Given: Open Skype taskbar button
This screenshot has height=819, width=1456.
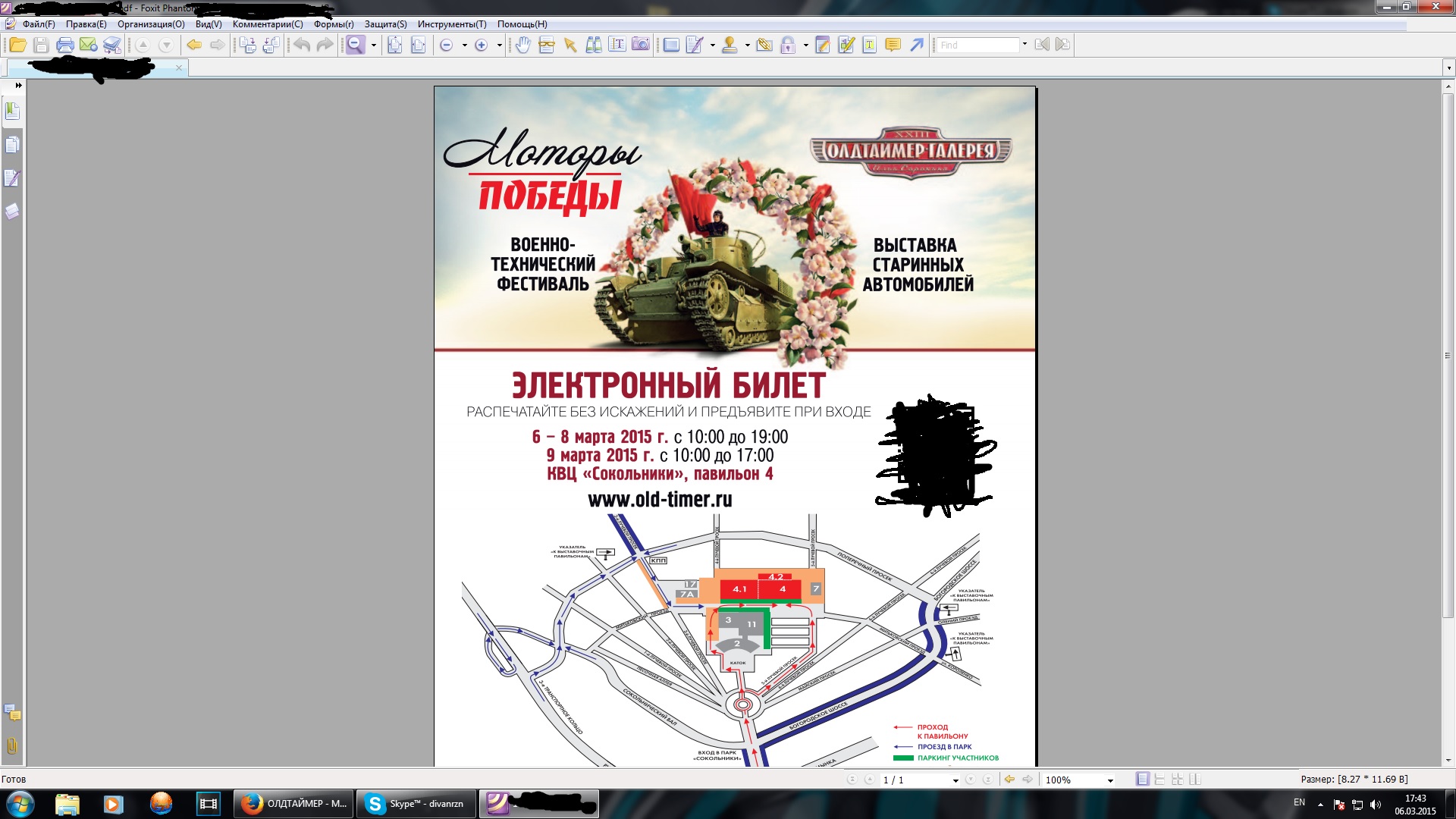Looking at the screenshot, I should click(x=416, y=804).
